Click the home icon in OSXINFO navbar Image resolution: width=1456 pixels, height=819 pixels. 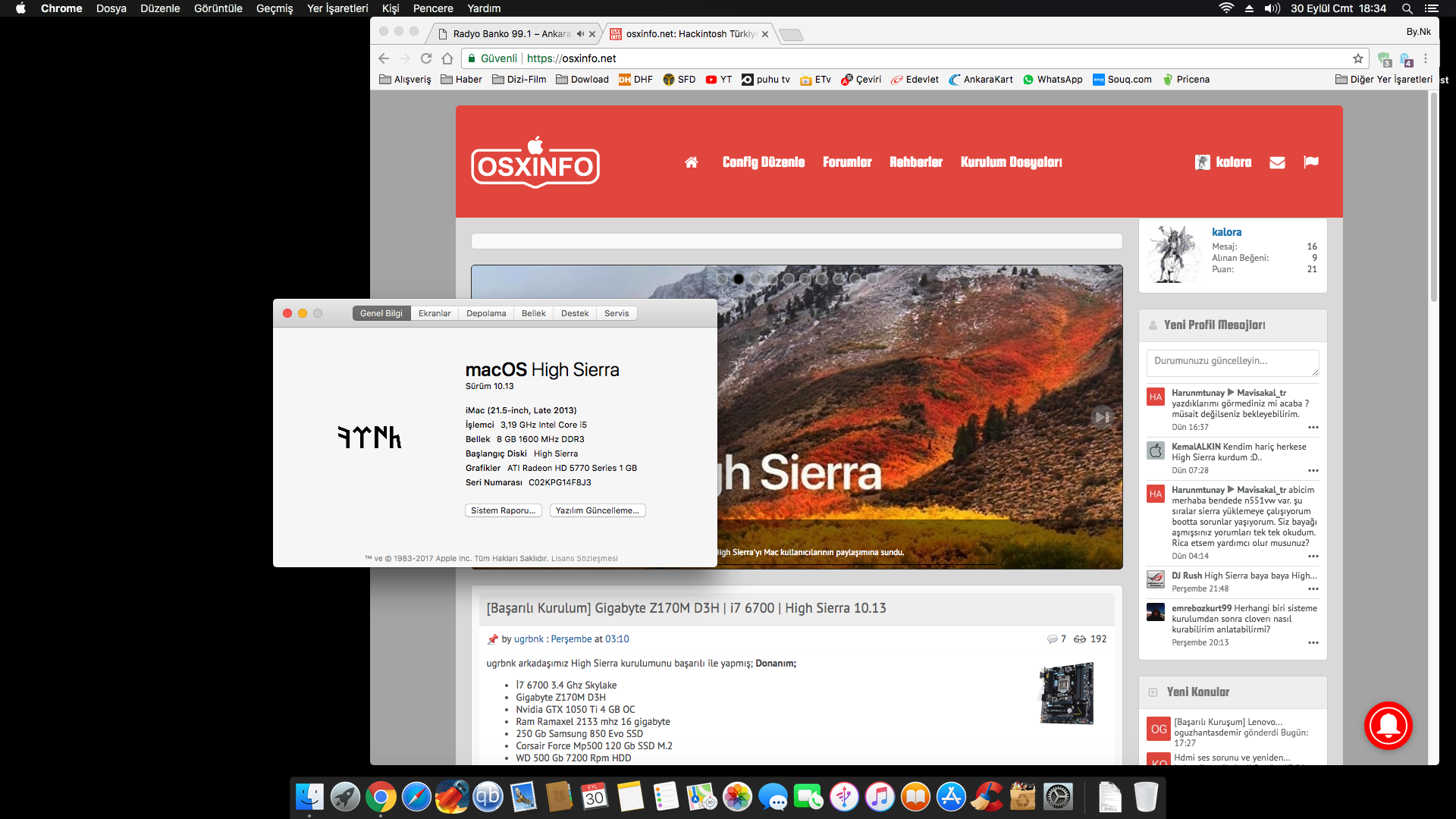tap(691, 162)
